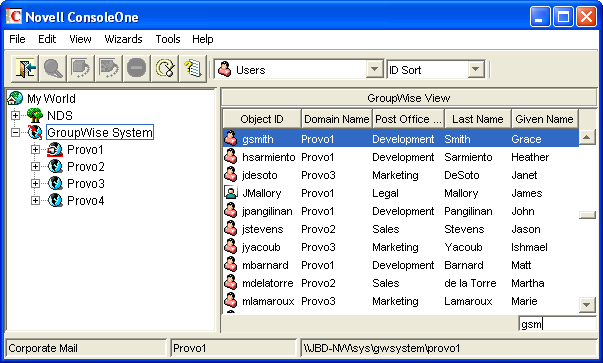Select the JMallory object ID

262,193
